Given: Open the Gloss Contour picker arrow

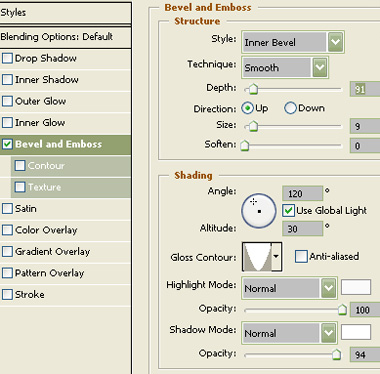Looking at the screenshot, I should coord(276,257).
